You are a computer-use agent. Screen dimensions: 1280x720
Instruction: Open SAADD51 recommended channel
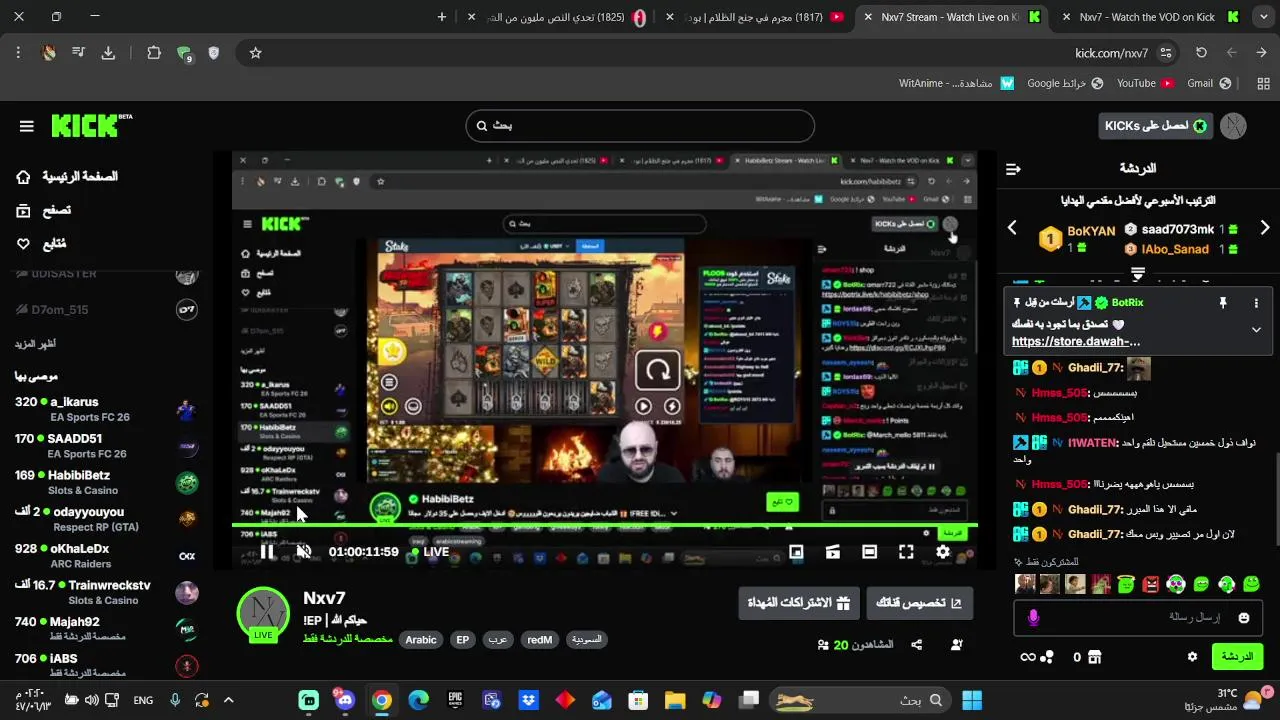pos(107,446)
